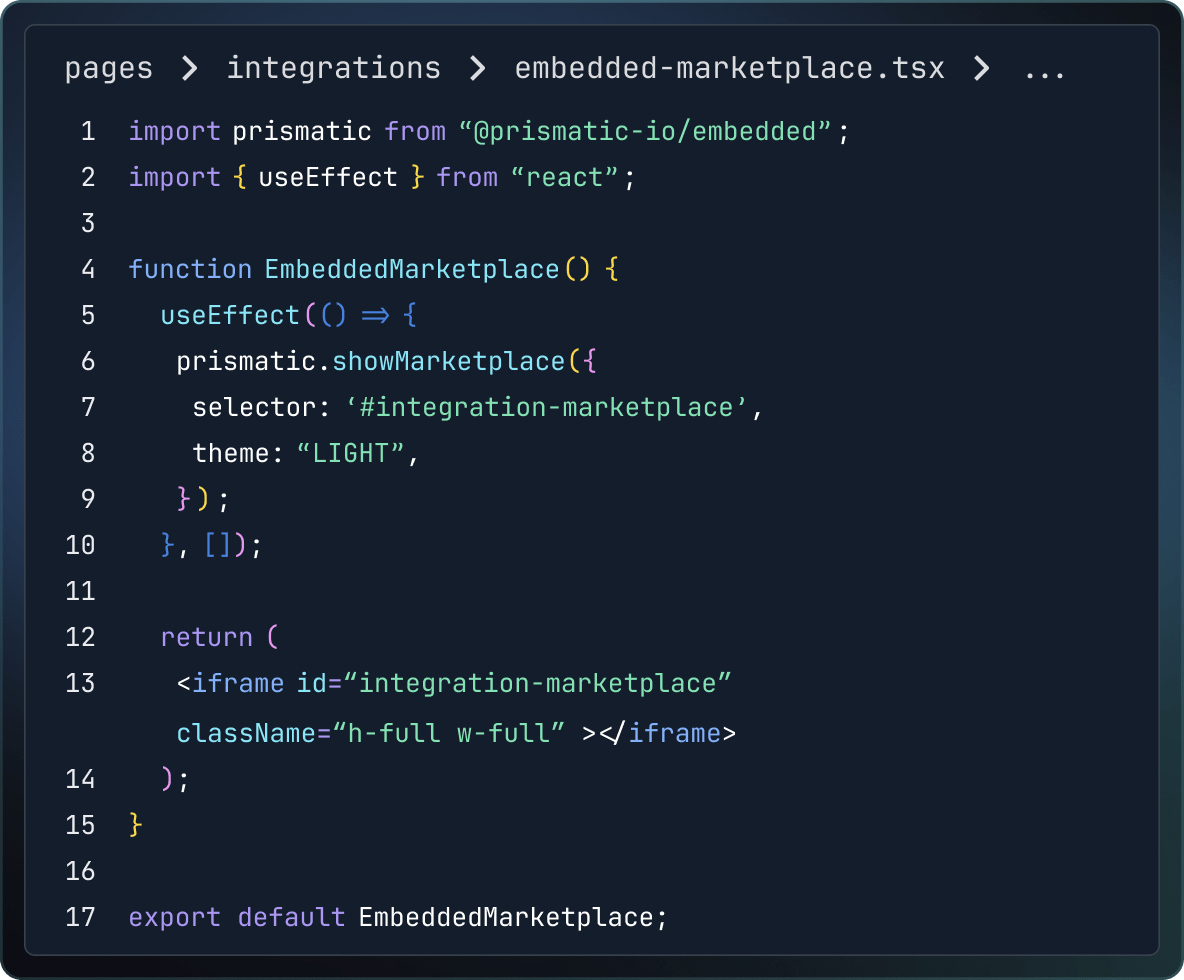1184x980 pixels.
Task: Expand the chevron after 'pages'
Action: (x=190, y=69)
